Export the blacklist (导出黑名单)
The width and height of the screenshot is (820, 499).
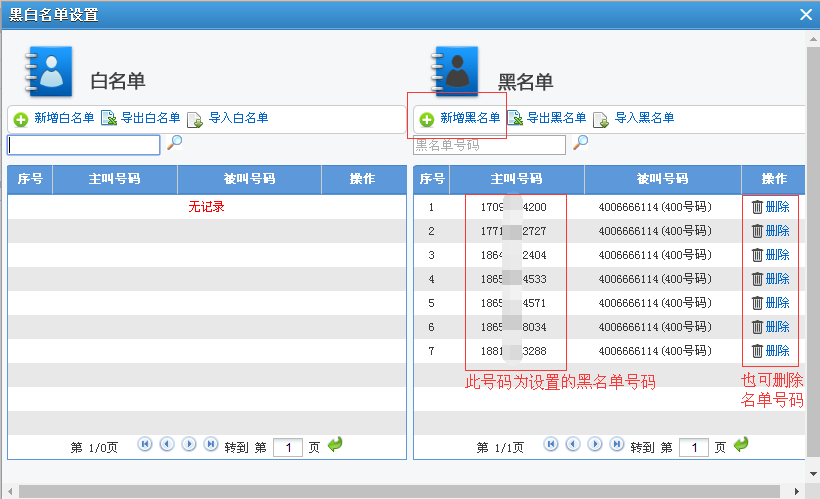point(547,118)
